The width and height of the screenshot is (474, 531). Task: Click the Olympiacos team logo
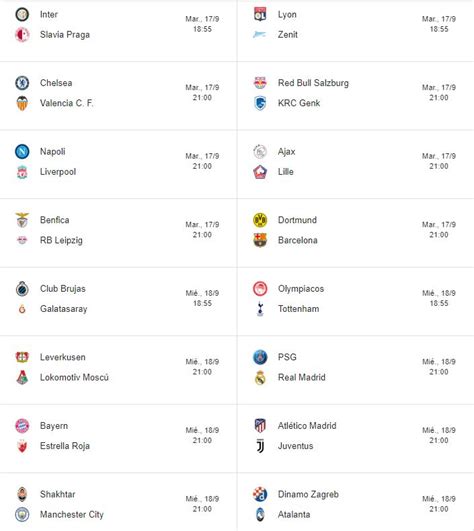click(260, 289)
